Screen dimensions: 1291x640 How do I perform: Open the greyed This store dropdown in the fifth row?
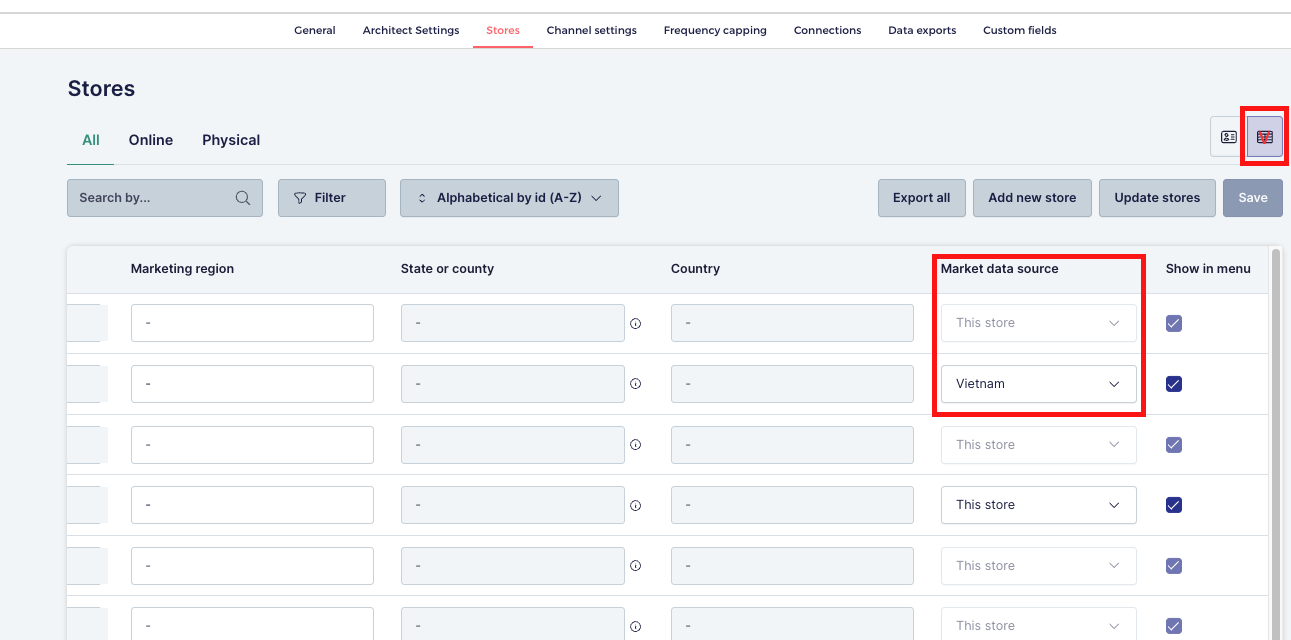click(x=1039, y=566)
